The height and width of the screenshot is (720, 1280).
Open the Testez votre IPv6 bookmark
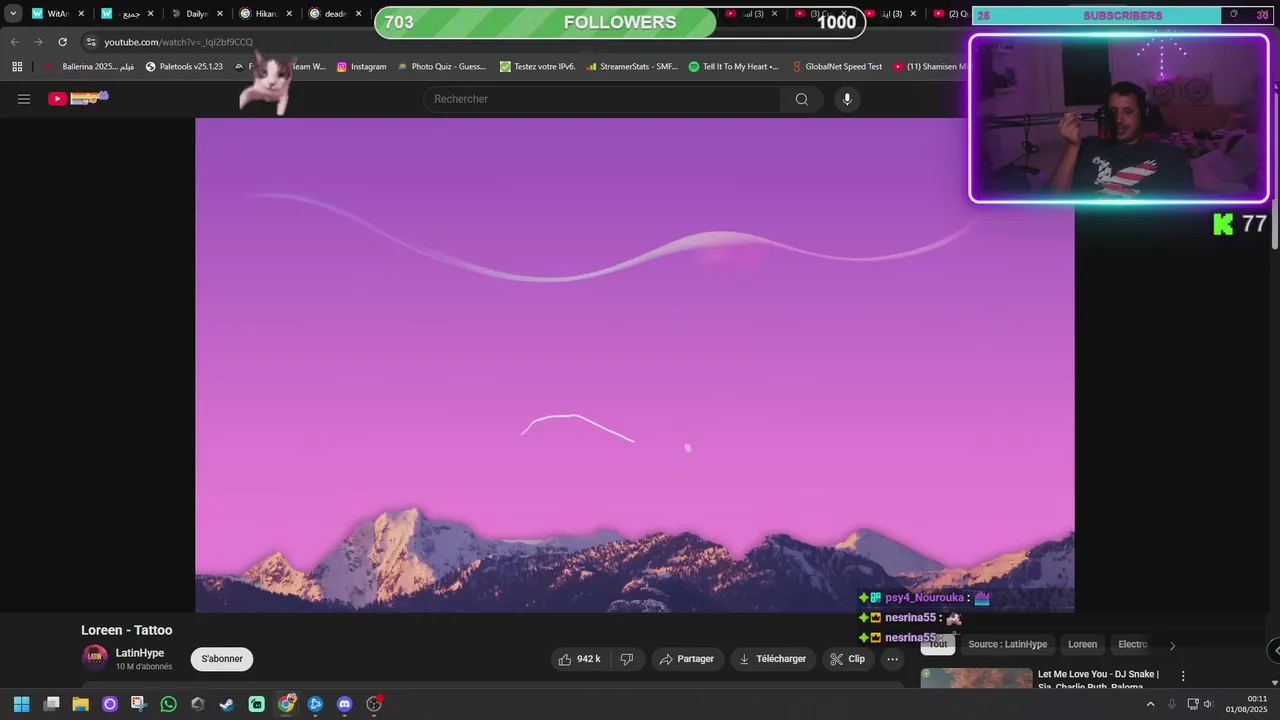537,67
